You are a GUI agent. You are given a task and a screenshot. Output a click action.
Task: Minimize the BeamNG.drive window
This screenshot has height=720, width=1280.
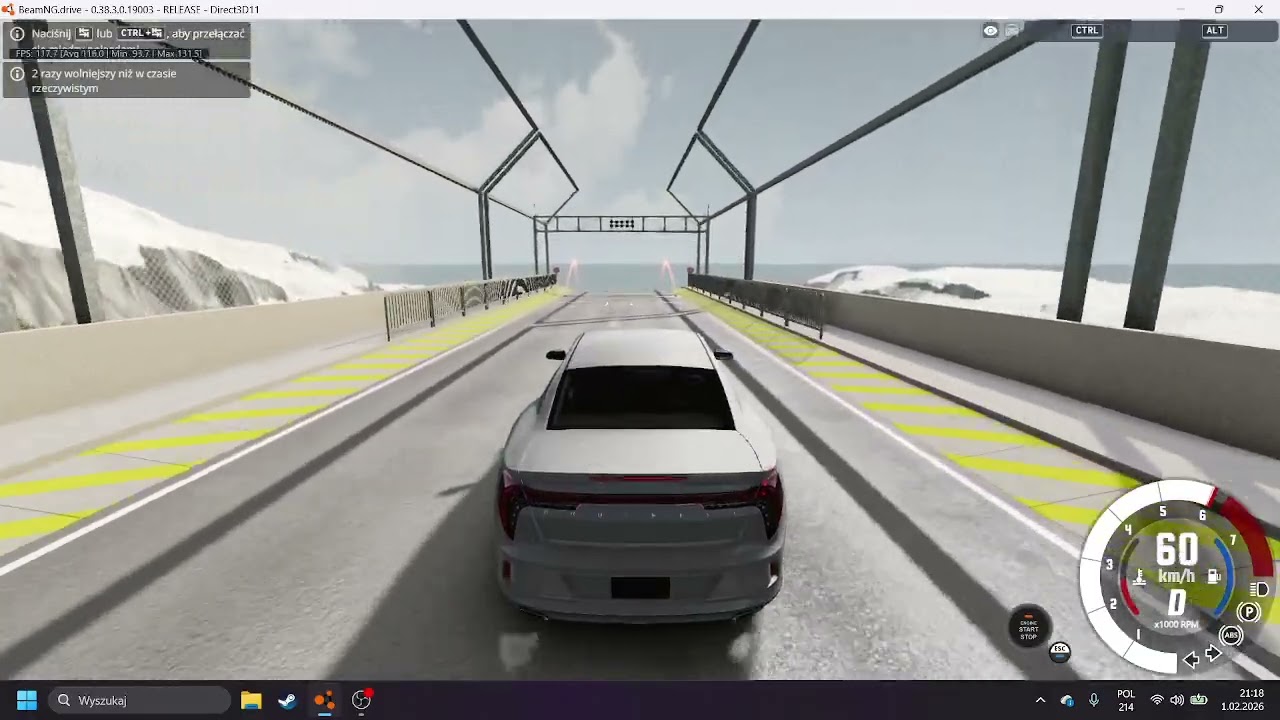1180,9
